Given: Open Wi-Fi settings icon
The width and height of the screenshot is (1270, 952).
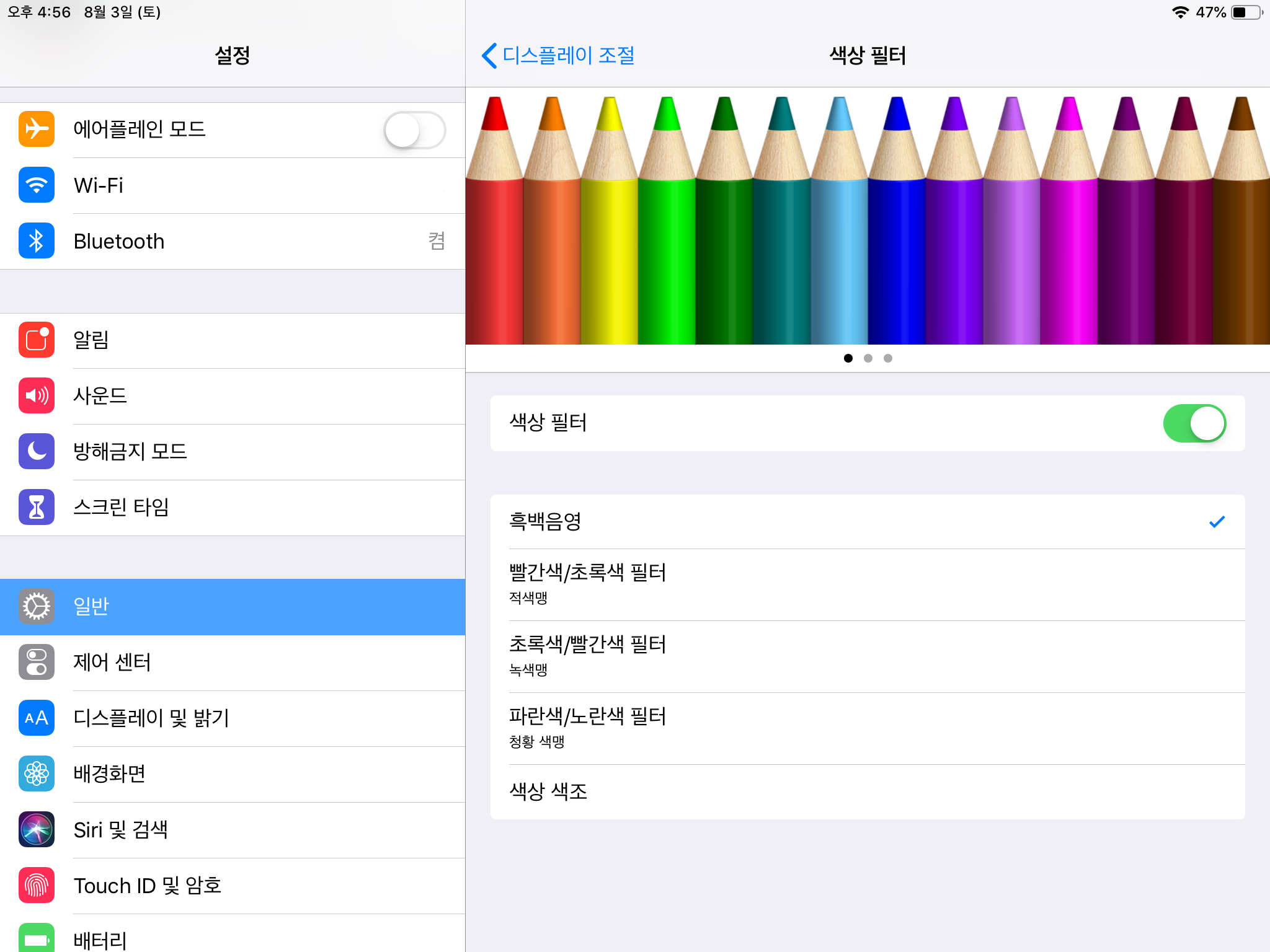Looking at the screenshot, I should coord(37,185).
